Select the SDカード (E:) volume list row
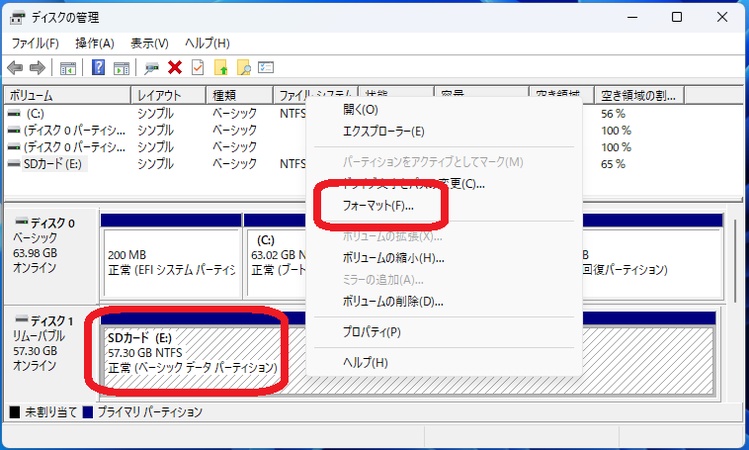 155,164
